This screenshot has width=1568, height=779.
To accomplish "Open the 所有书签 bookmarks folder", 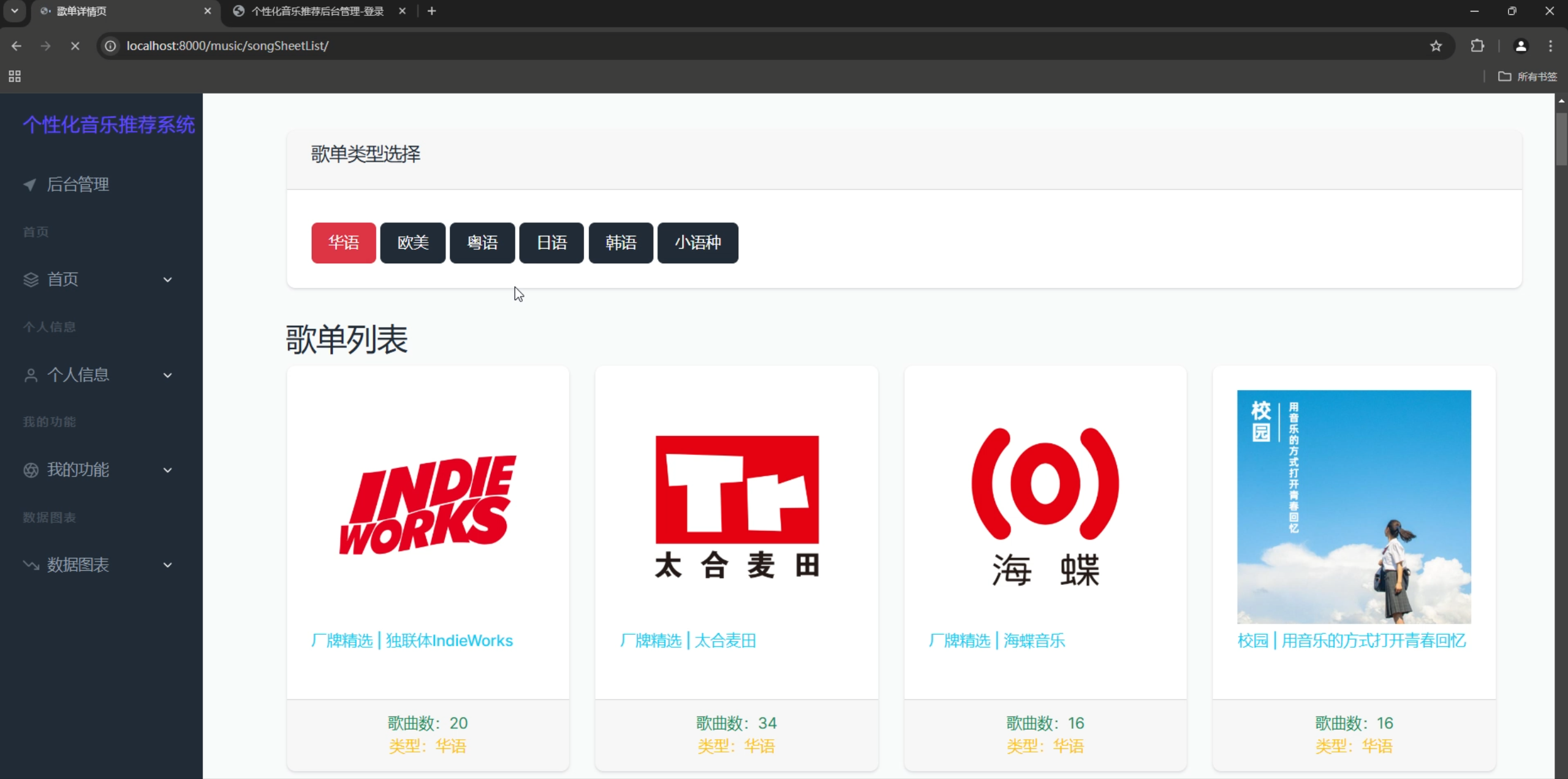I will pos(1528,77).
